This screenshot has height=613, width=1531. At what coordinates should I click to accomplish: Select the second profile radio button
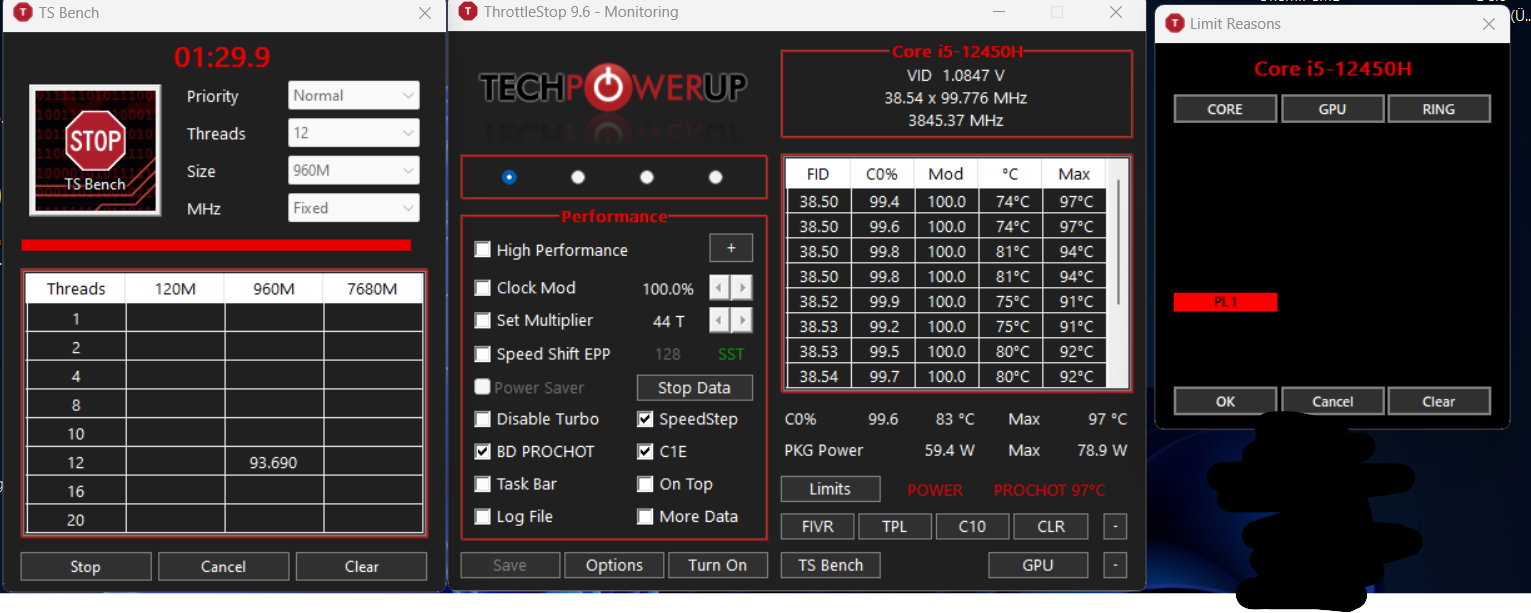point(578,177)
